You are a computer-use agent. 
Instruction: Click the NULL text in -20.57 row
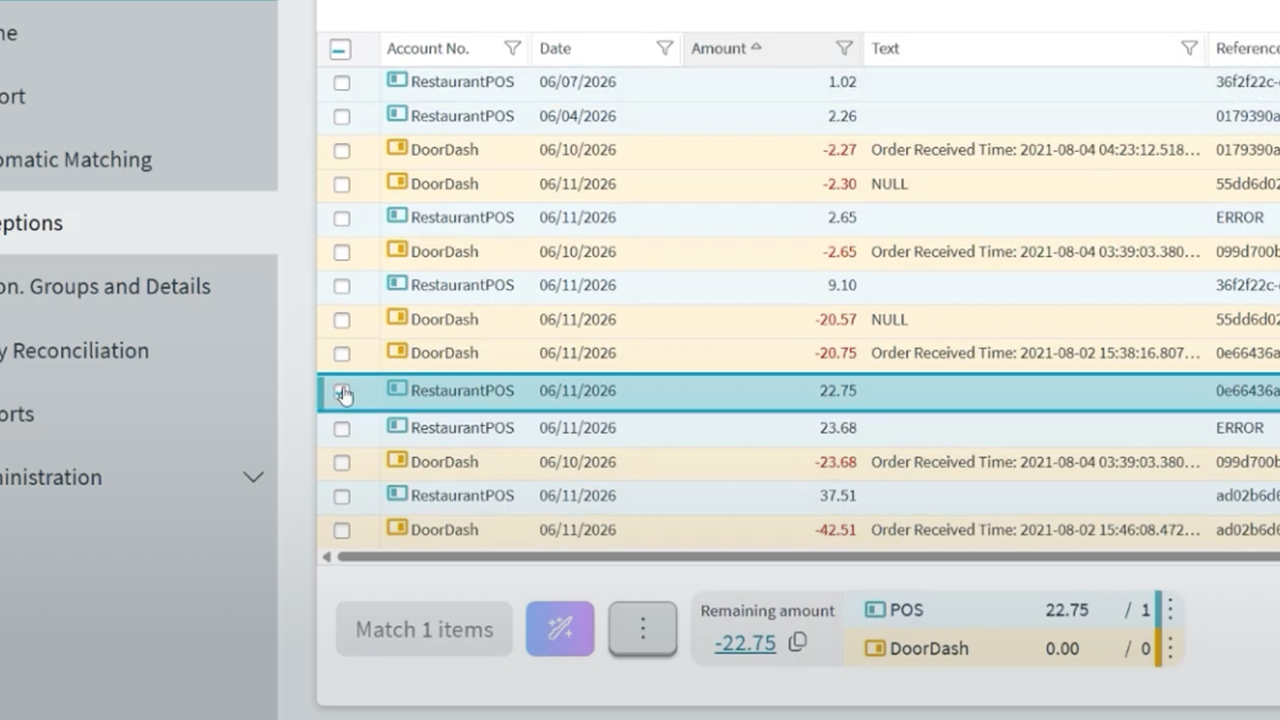(x=889, y=320)
